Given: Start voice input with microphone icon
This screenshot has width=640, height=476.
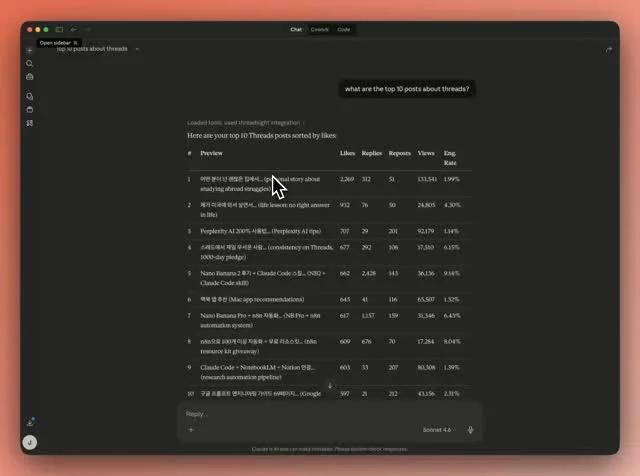Looking at the screenshot, I should tap(470, 430).
